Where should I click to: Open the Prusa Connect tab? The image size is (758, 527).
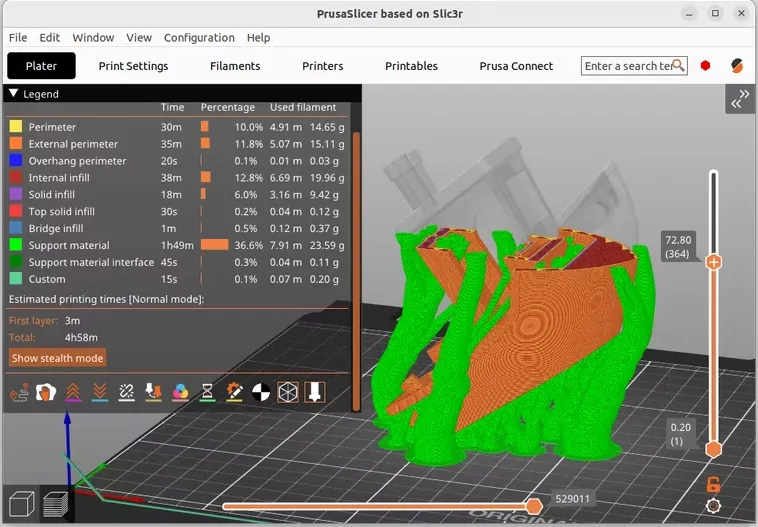tap(516, 66)
